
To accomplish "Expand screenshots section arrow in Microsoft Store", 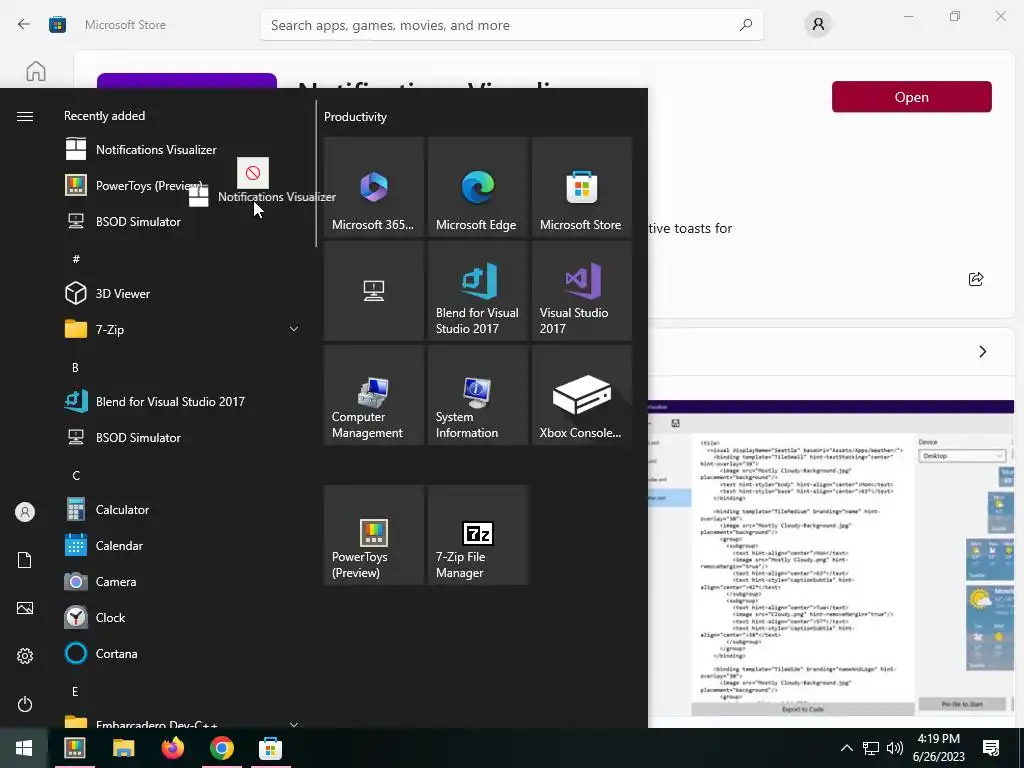I will [983, 351].
